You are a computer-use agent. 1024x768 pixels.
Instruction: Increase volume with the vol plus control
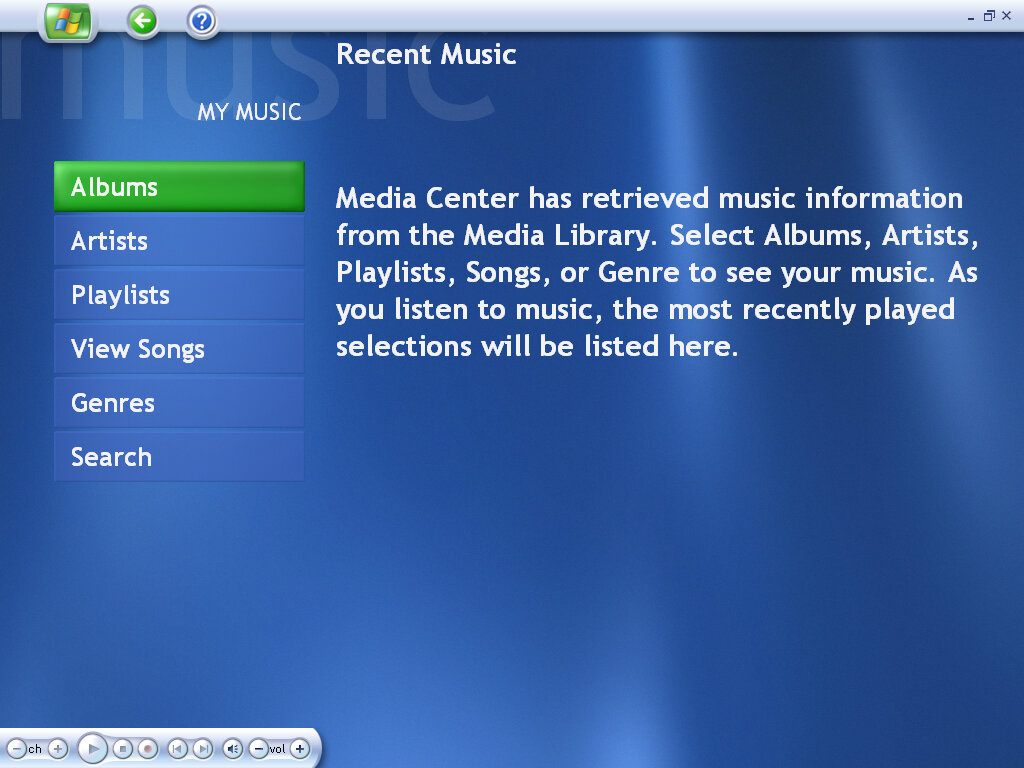point(299,749)
